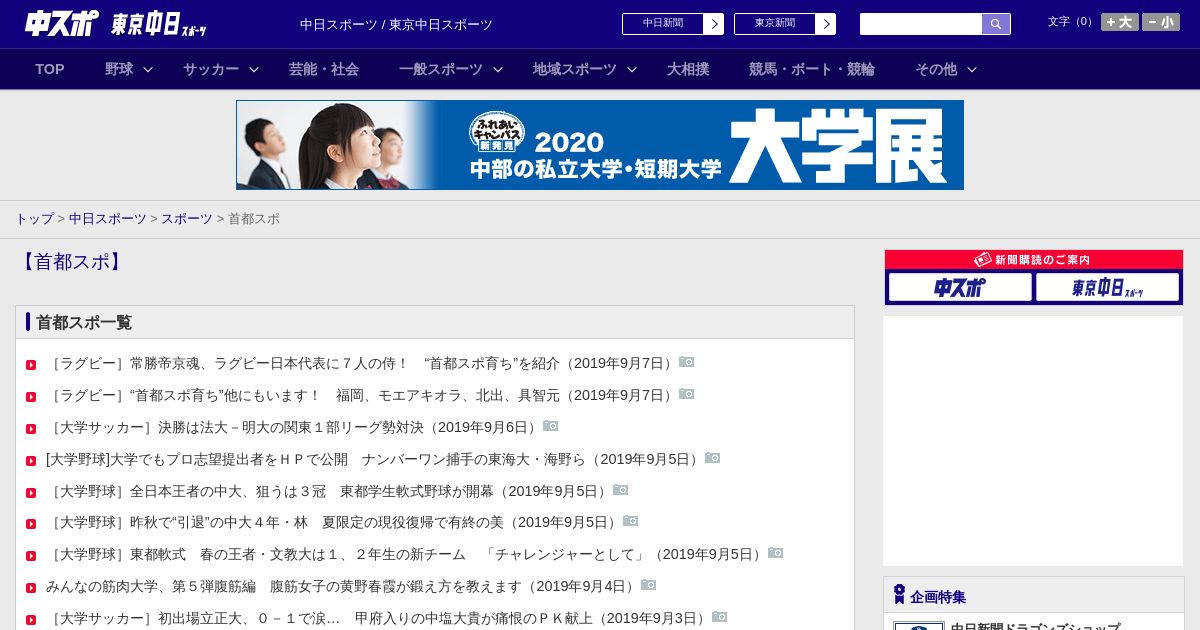Image resolution: width=1200 pixels, height=630 pixels.
Task: Click photo icon beside 東海大・海野ら article
Action: pyautogui.click(x=713, y=458)
